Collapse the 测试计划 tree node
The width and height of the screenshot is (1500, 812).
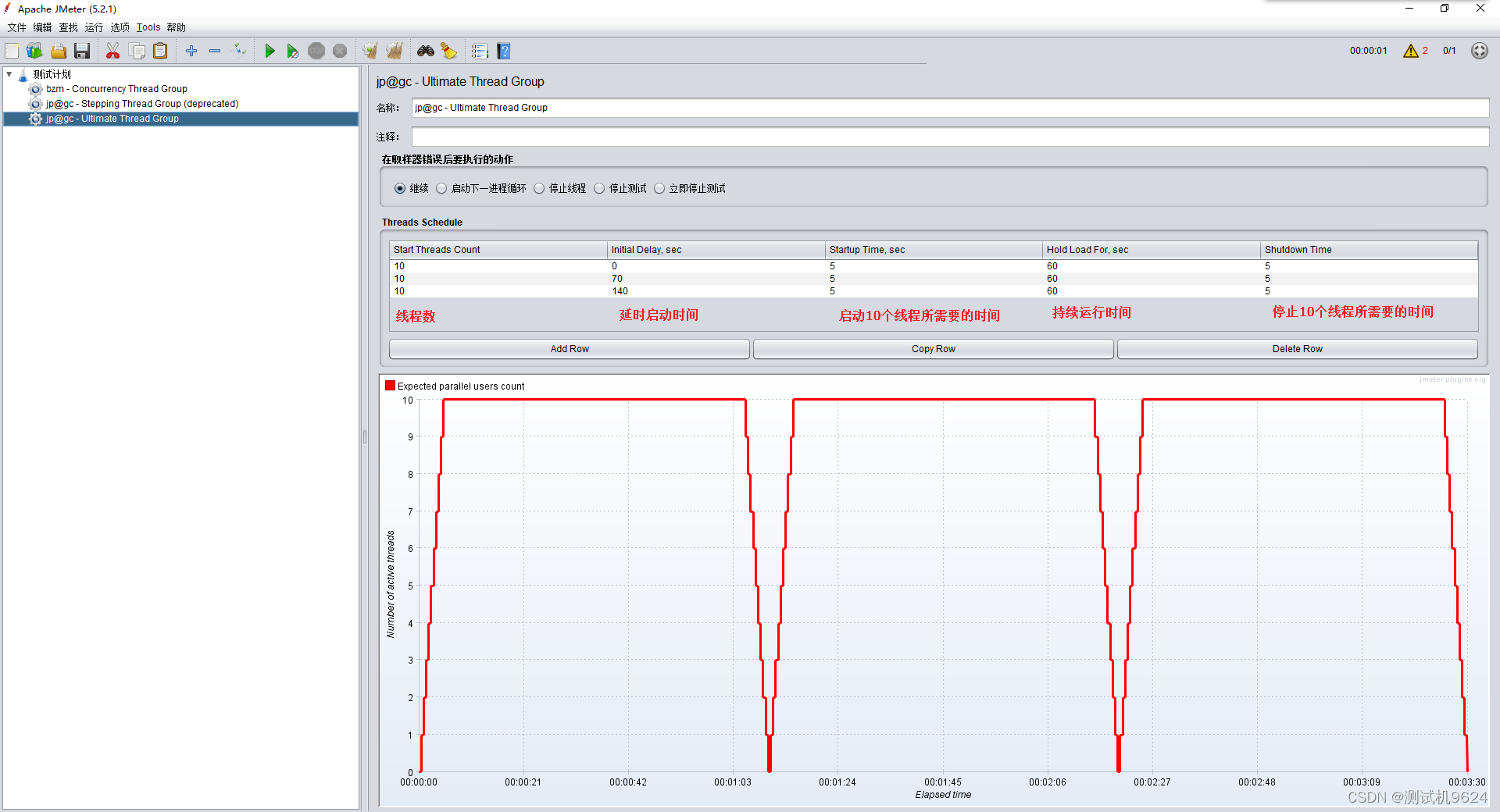pyautogui.click(x=9, y=74)
